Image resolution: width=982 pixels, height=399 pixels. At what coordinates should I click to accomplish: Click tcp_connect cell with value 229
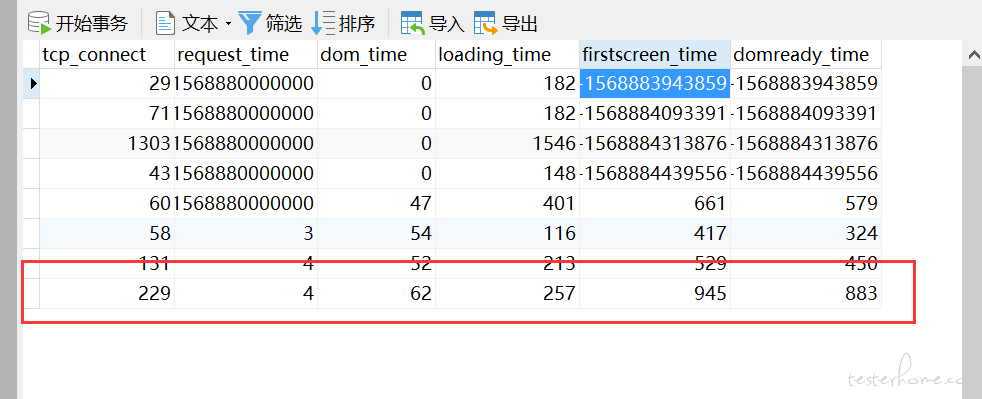pos(107,294)
